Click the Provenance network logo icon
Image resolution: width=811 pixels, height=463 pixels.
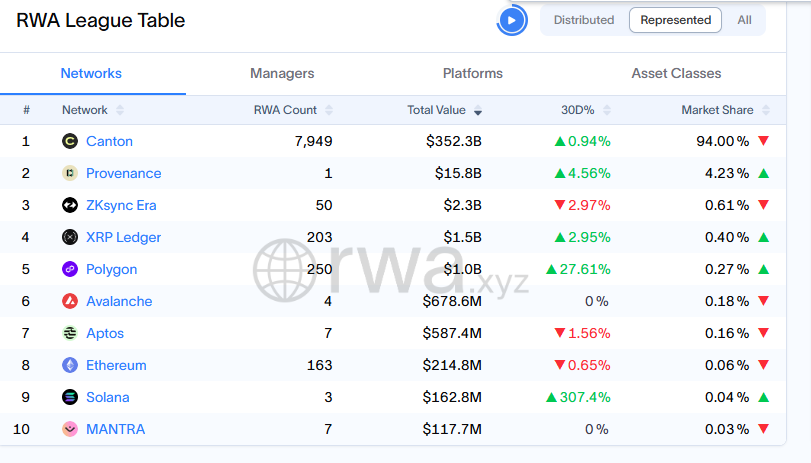click(70, 173)
